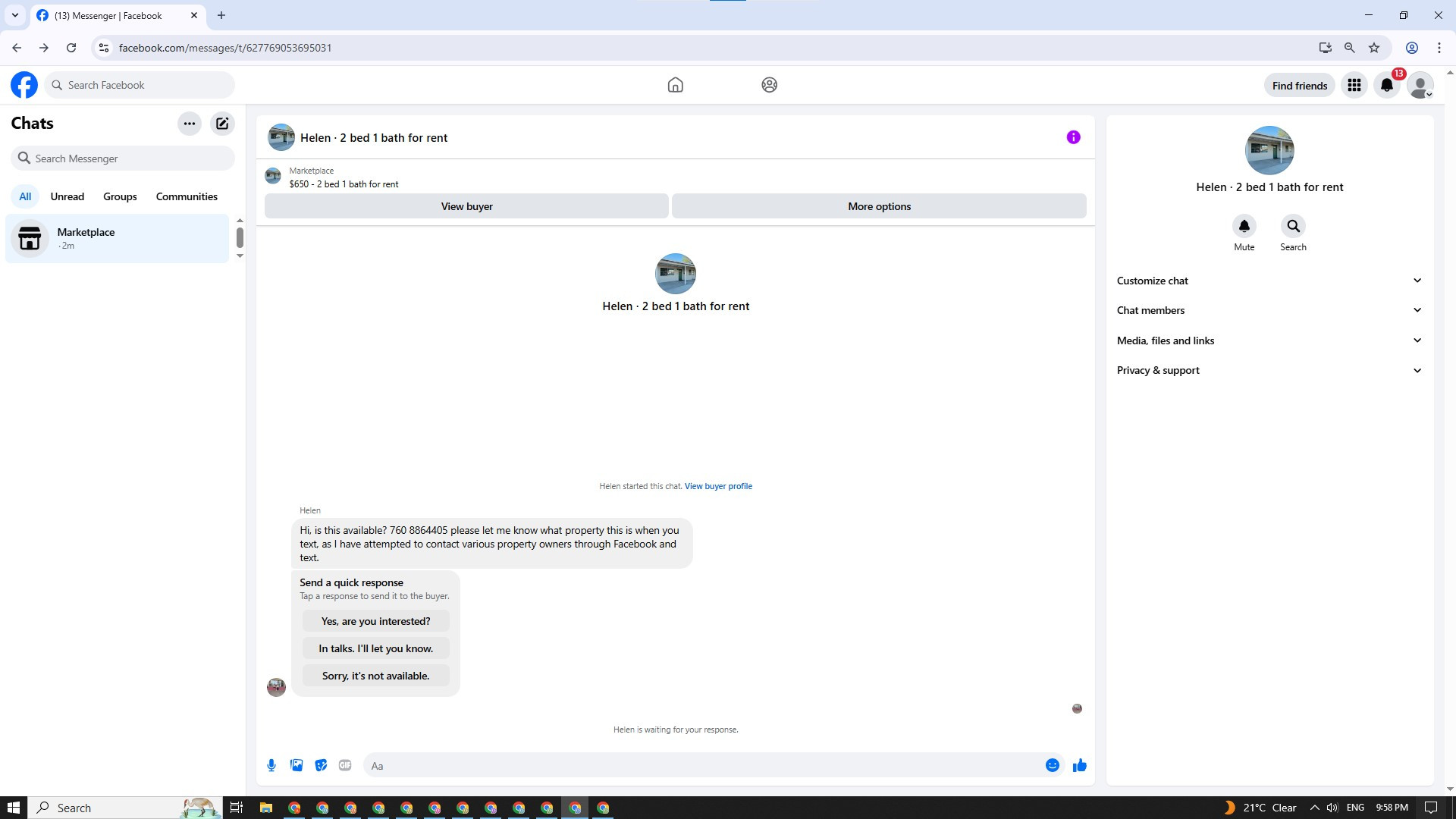Open the GIF picker icon

pyautogui.click(x=345, y=765)
